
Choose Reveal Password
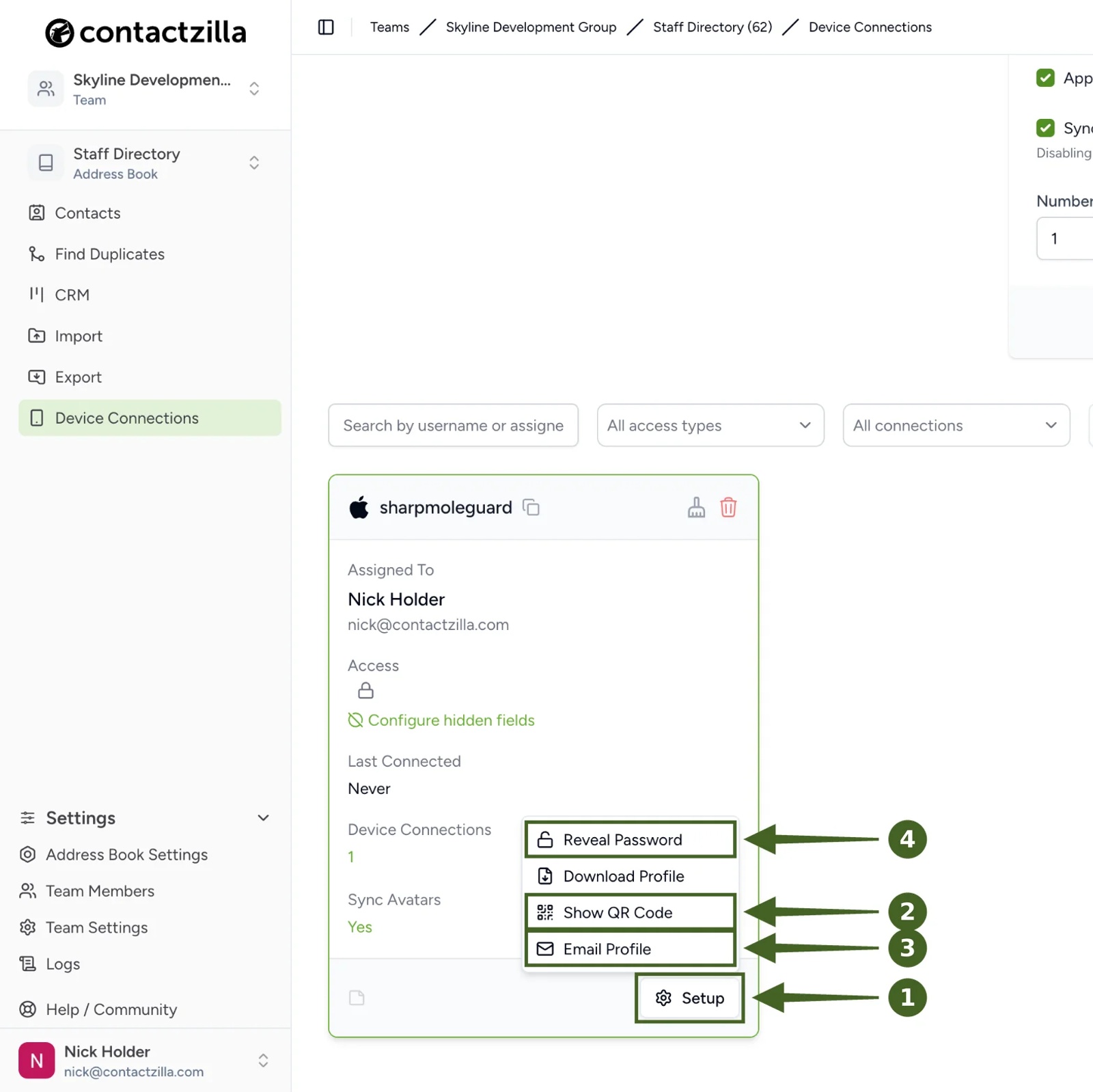631,840
